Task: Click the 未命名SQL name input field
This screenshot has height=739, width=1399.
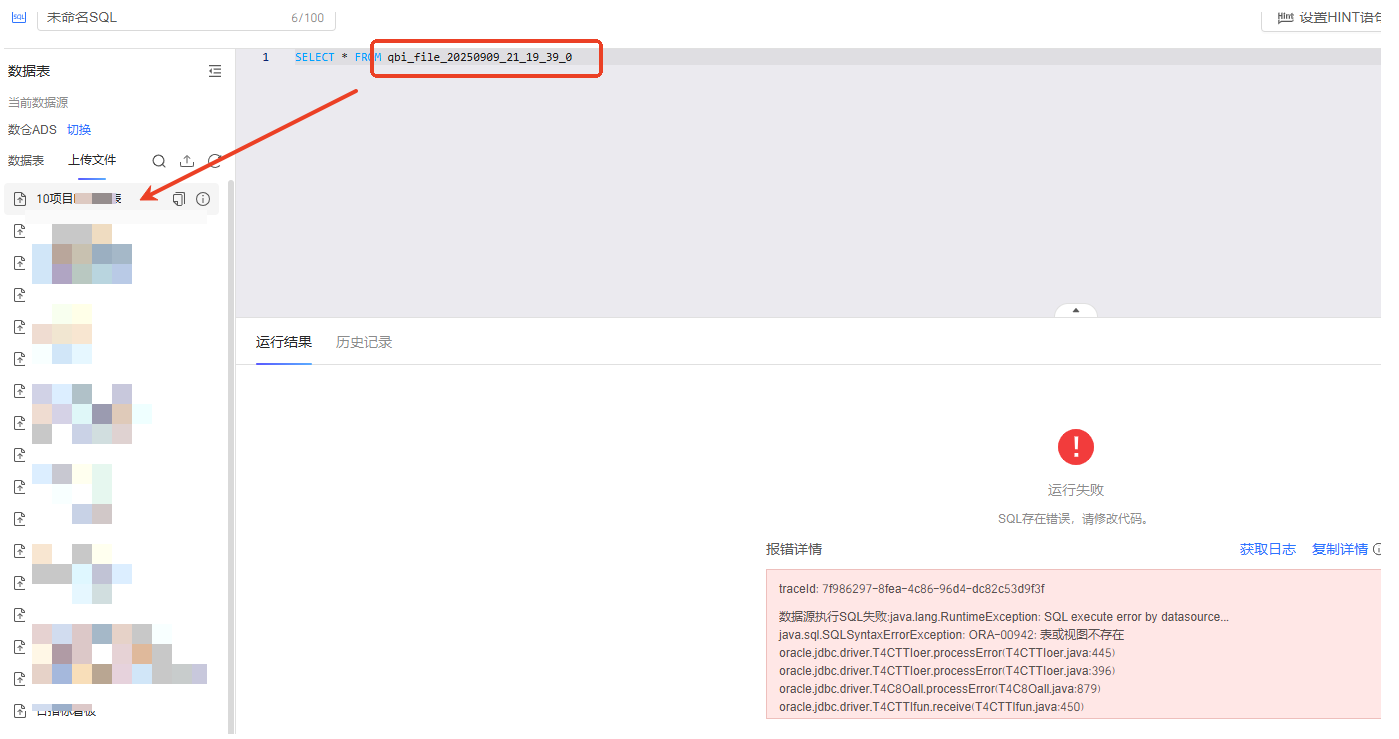Action: click(x=160, y=17)
